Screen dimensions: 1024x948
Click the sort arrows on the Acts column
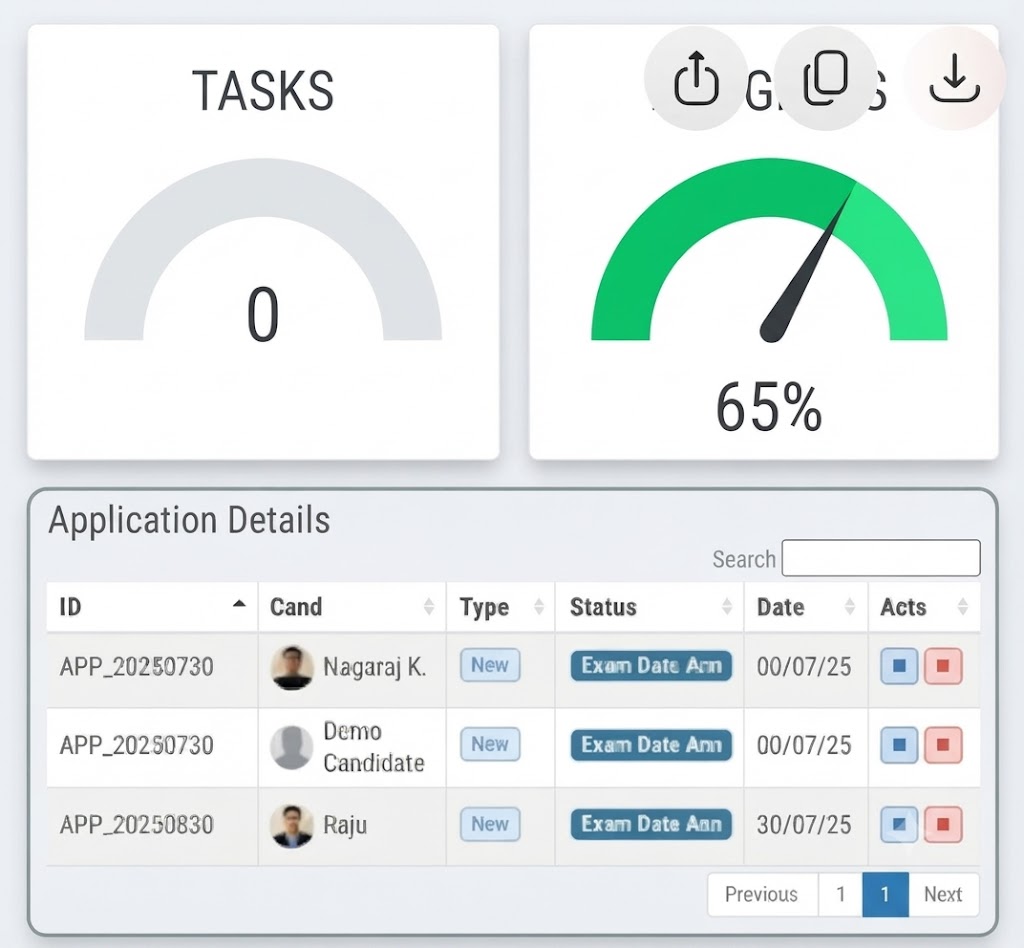[x=963, y=607]
